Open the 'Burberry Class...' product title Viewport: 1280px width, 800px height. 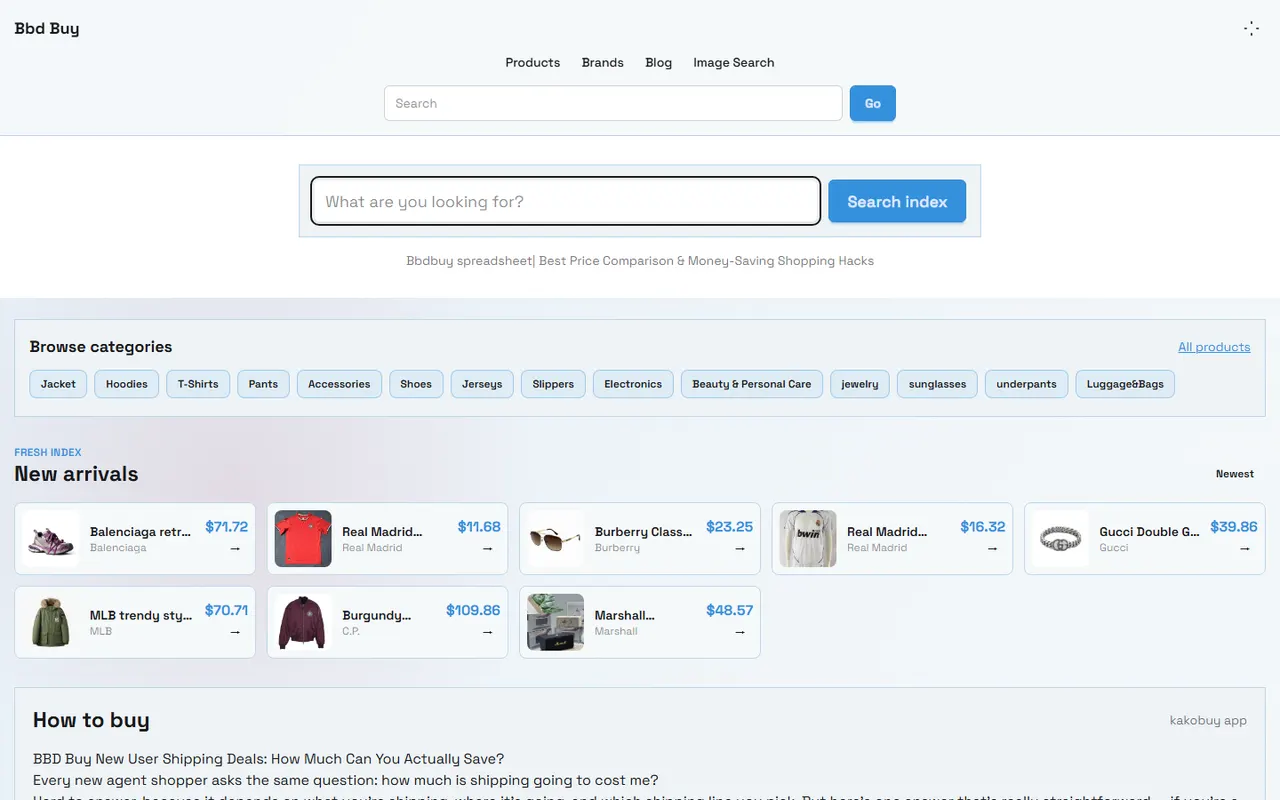(x=643, y=532)
